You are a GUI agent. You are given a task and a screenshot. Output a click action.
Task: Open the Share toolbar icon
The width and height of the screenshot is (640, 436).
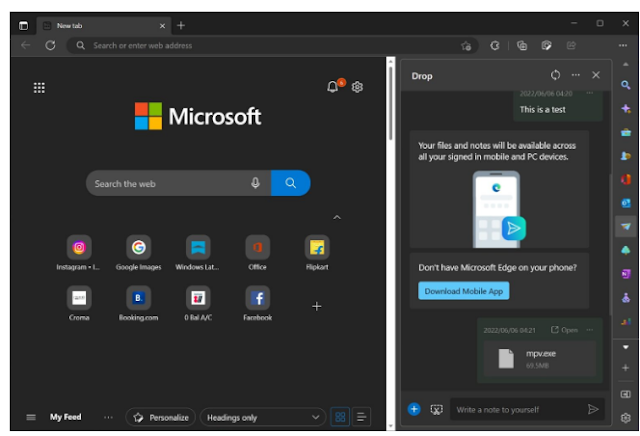571,45
